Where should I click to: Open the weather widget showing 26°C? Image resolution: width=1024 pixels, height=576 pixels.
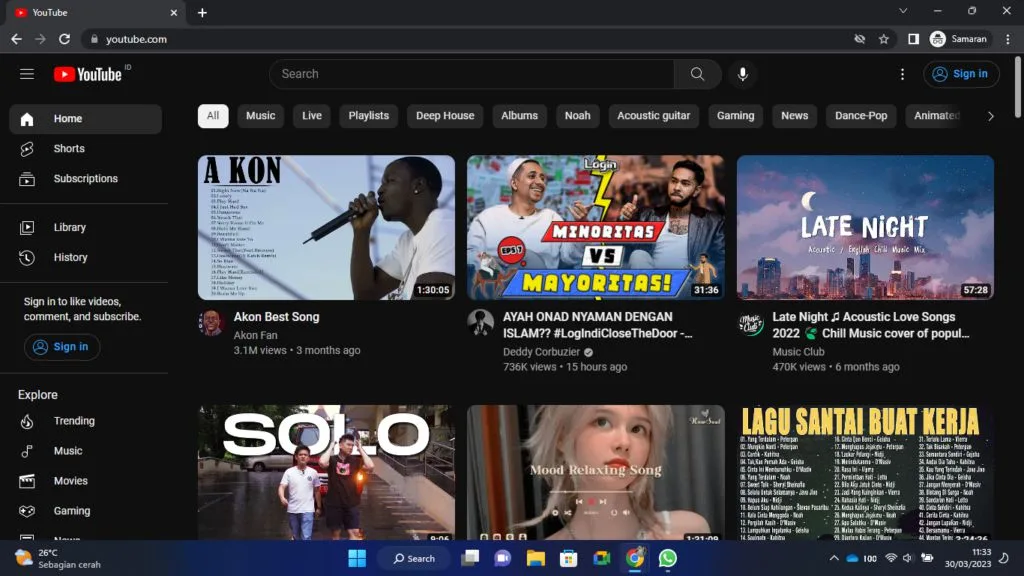59,558
